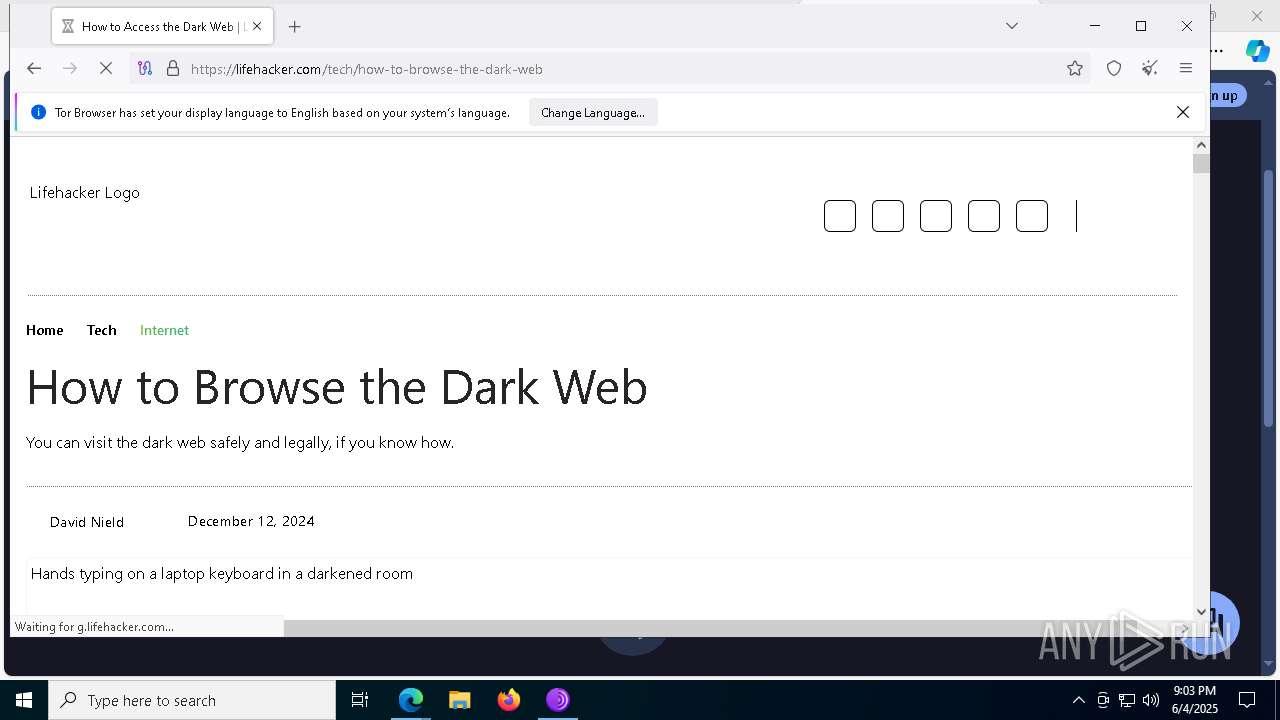Screen dimensions: 1280x720
Task: Show site security lock information
Action: (173, 69)
